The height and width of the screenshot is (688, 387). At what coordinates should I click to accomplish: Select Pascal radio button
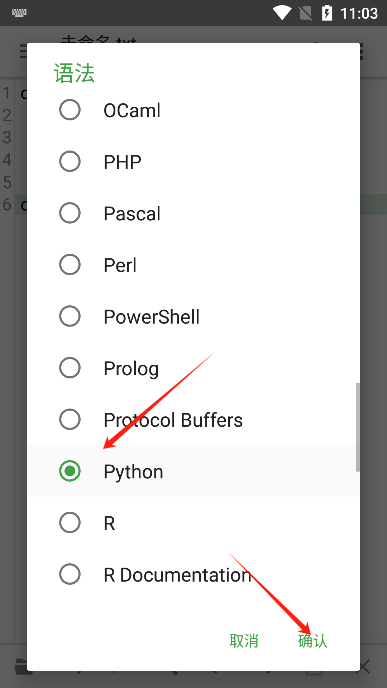[x=70, y=213]
